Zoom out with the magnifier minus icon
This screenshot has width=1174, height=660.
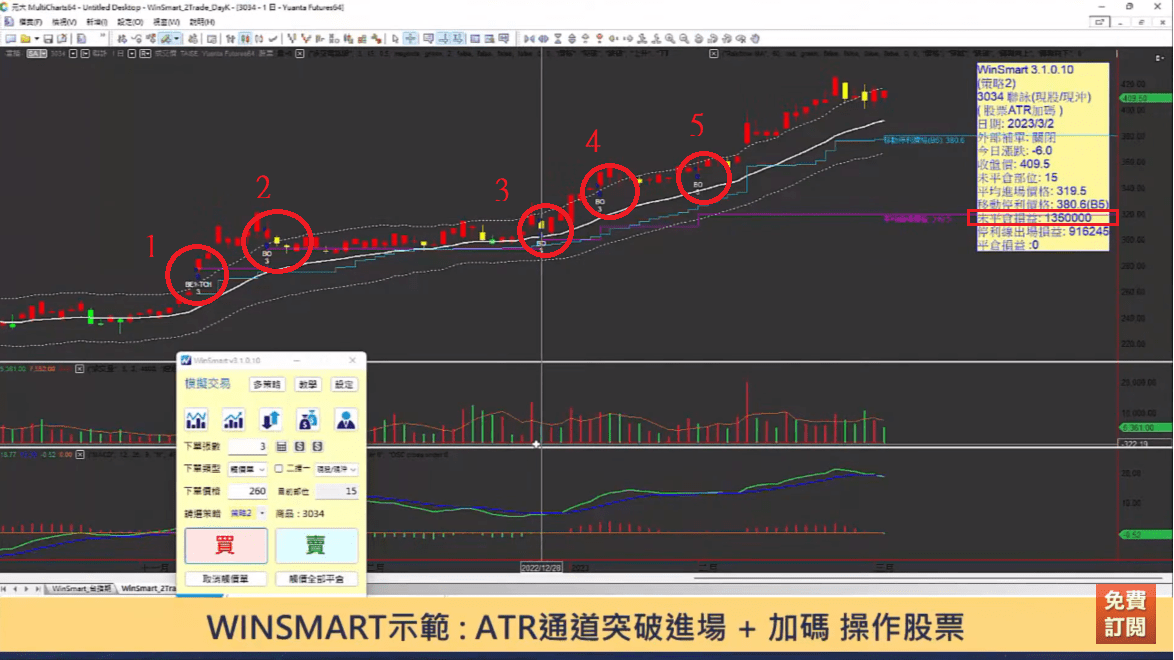click(x=684, y=38)
